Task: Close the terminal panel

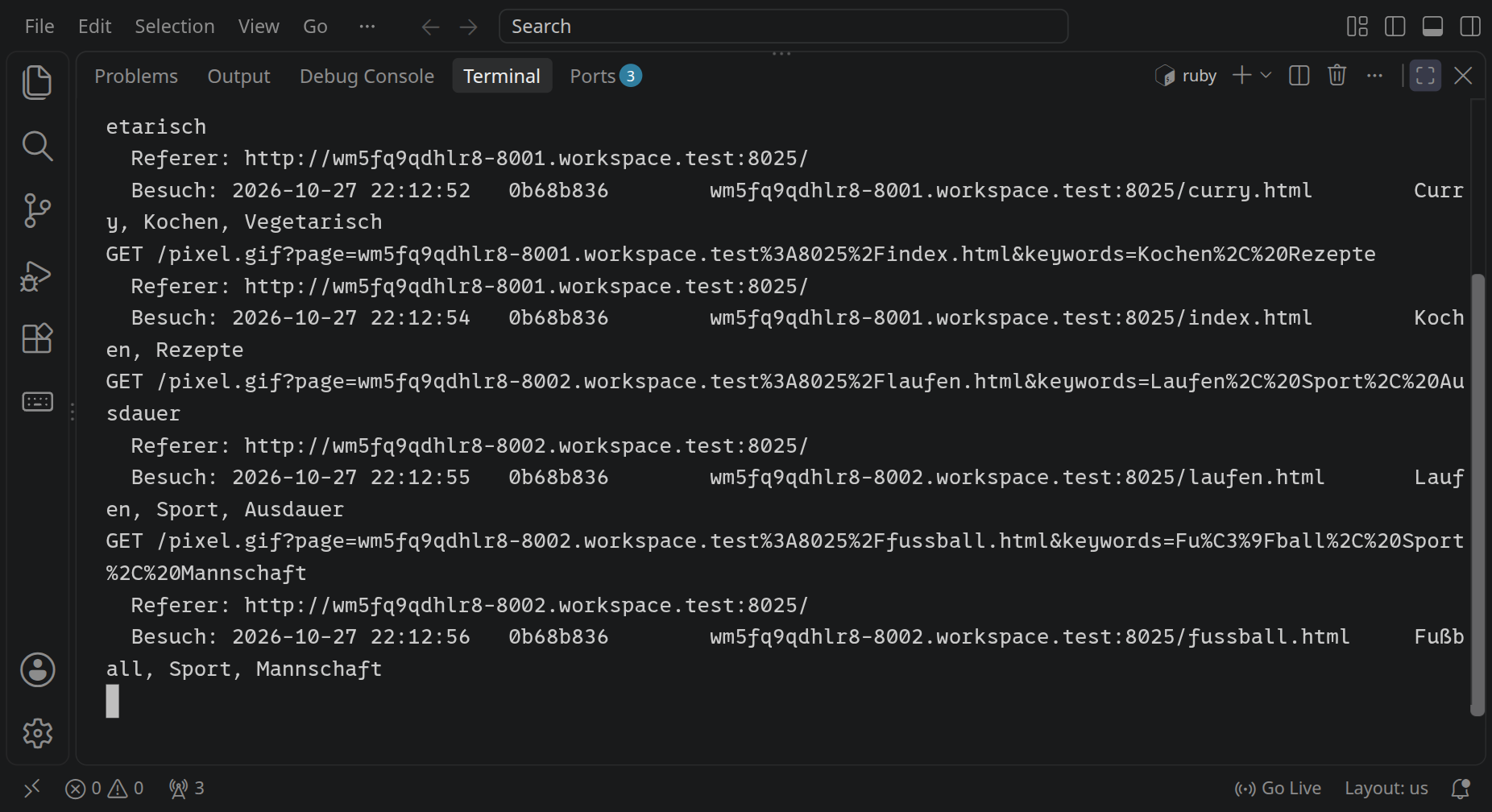Action: tap(1463, 76)
